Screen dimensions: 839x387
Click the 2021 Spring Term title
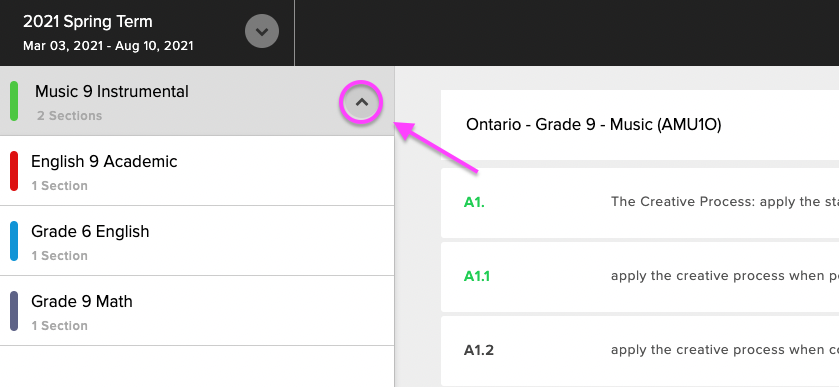pos(88,22)
